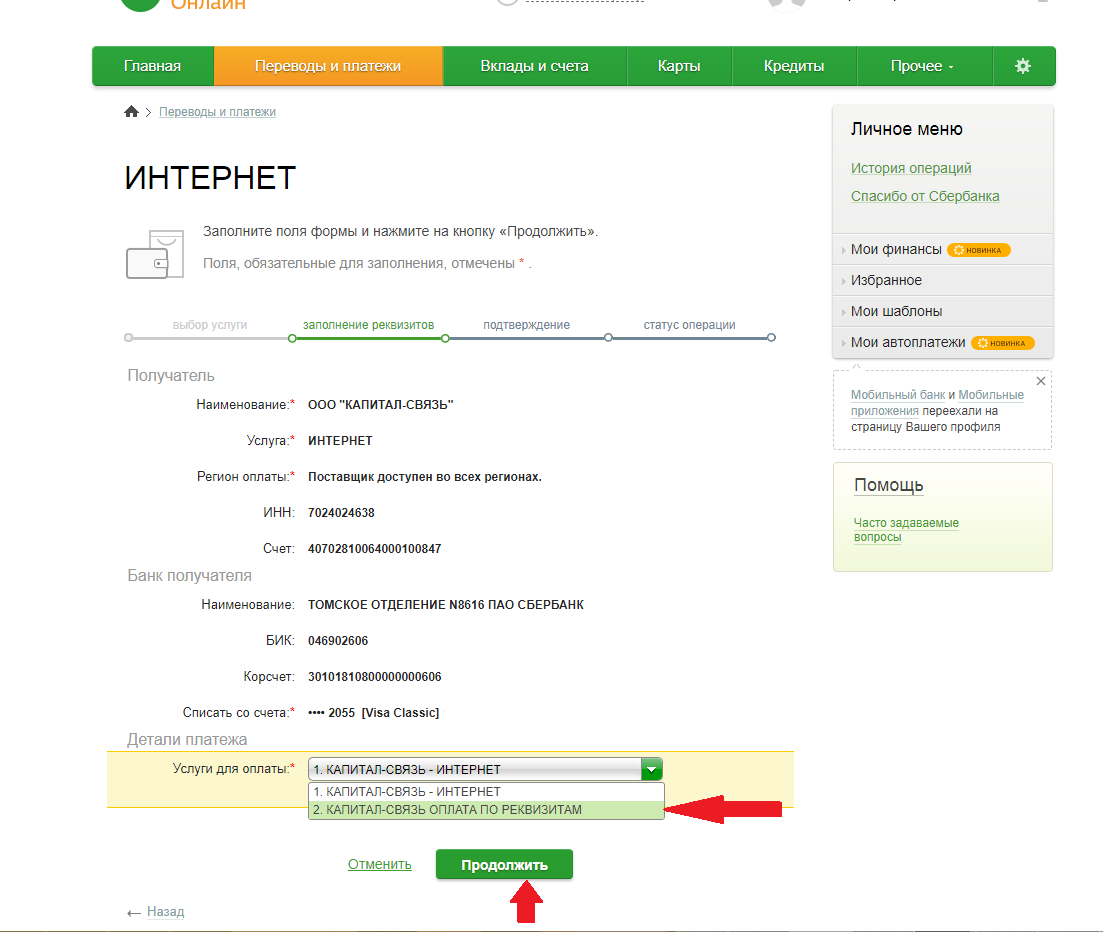Open settings gear in navigation bar
Screen dimensions: 1103x932
click(1023, 66)
